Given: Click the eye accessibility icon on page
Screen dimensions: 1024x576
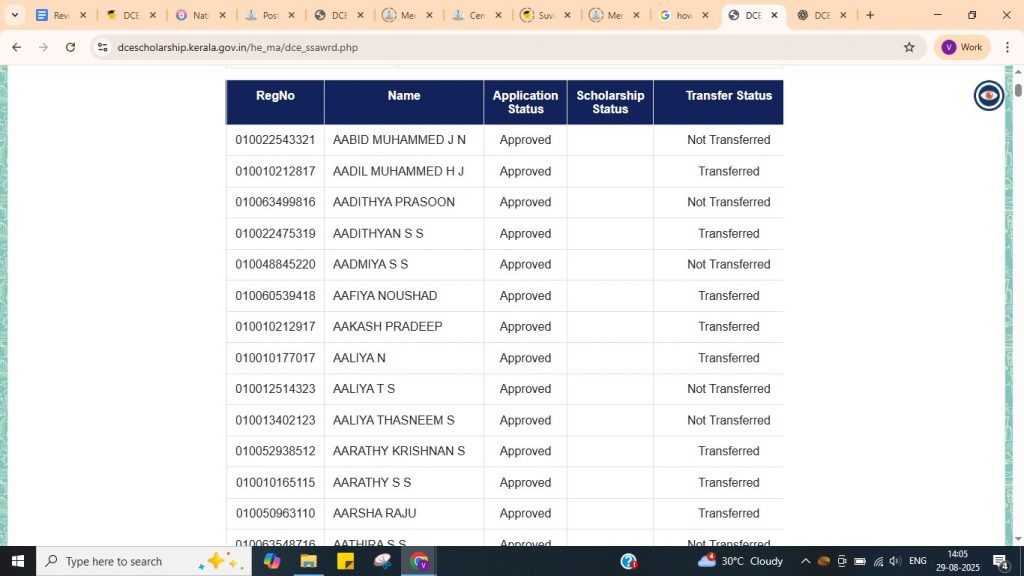Looking at the screenshot, I should (988, 95).
